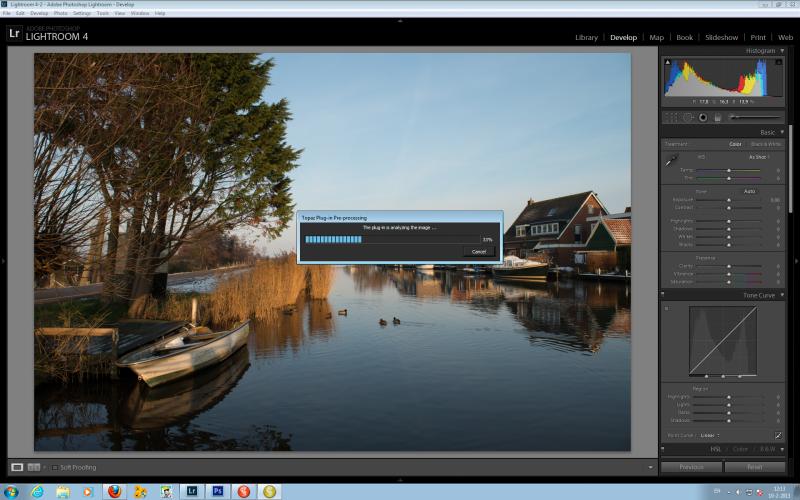The image size is (800, 500).
Task: Switch to Photoshop taskbar icon
Action: 218,491
